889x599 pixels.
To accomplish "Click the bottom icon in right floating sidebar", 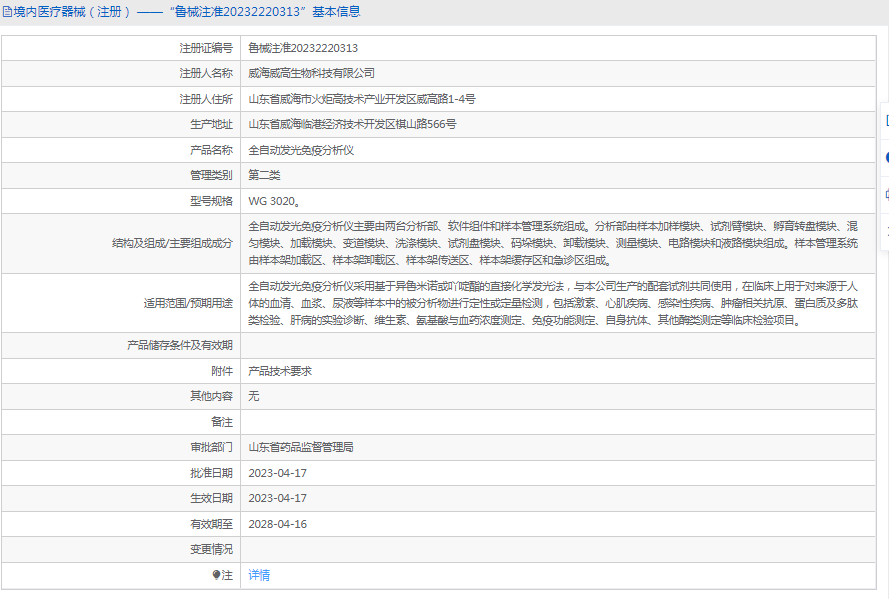I will (x=886, y=231).
